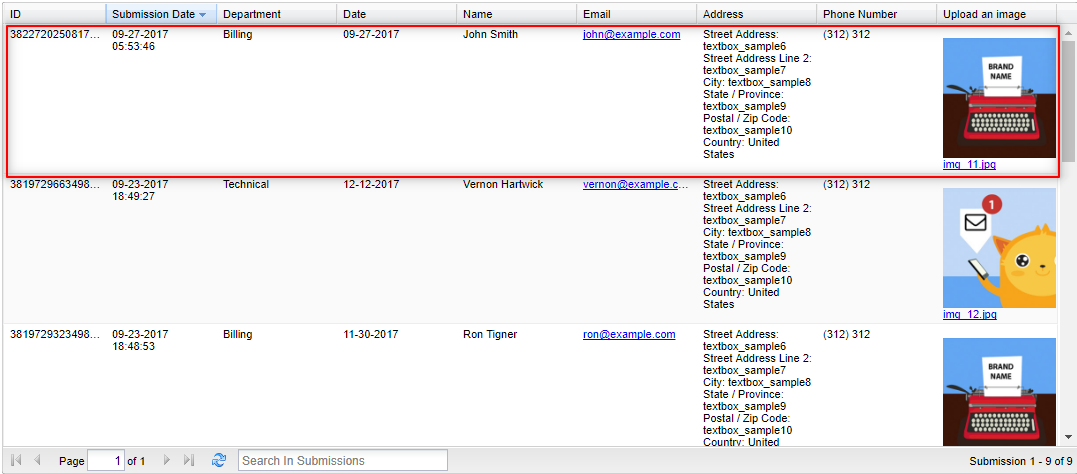Refresh the submissions list
The height and width of the screenshot is (474, 1077).
point(219,460)
